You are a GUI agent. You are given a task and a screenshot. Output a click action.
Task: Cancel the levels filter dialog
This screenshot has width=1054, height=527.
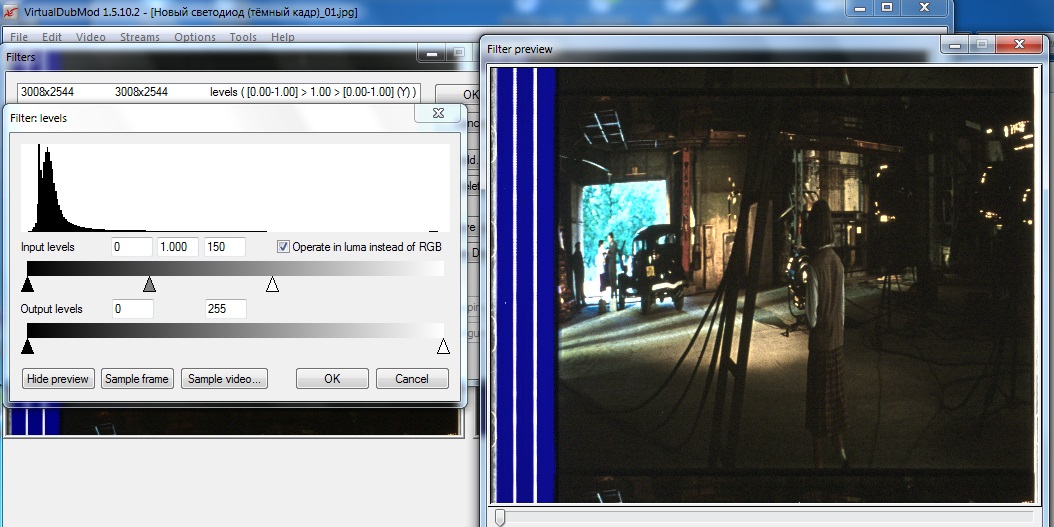[412, 379]
